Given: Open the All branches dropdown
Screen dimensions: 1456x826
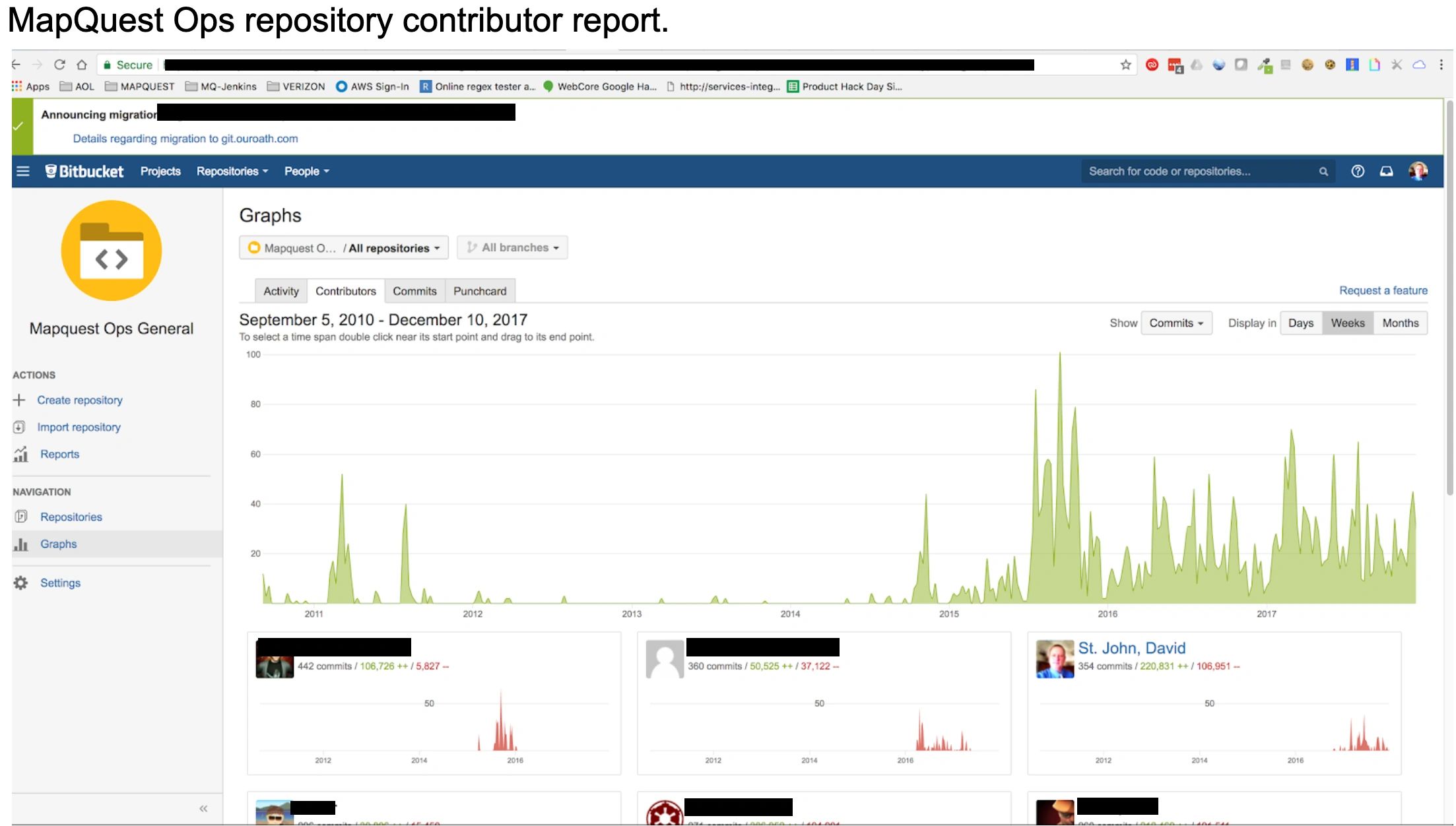Looking at the screenshot, I should point(512,248).
